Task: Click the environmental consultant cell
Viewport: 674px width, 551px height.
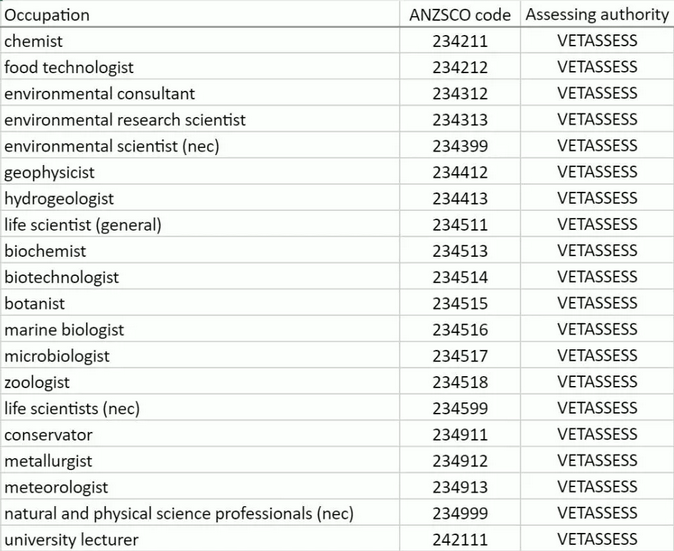Action: pyautogui.click(x=200, y=93)
